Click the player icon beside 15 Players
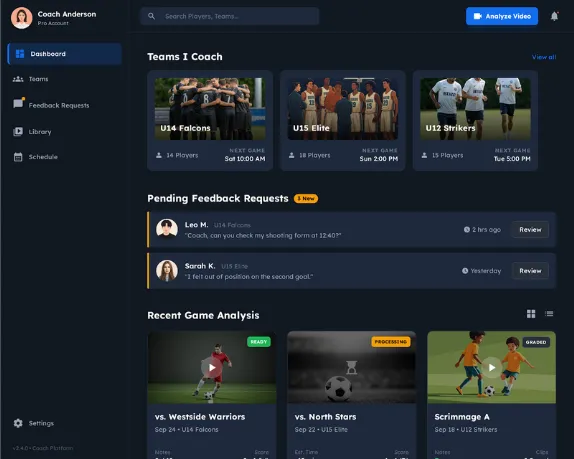The height and width of the screenshot is (459, 574). click(x=424, y=155)
